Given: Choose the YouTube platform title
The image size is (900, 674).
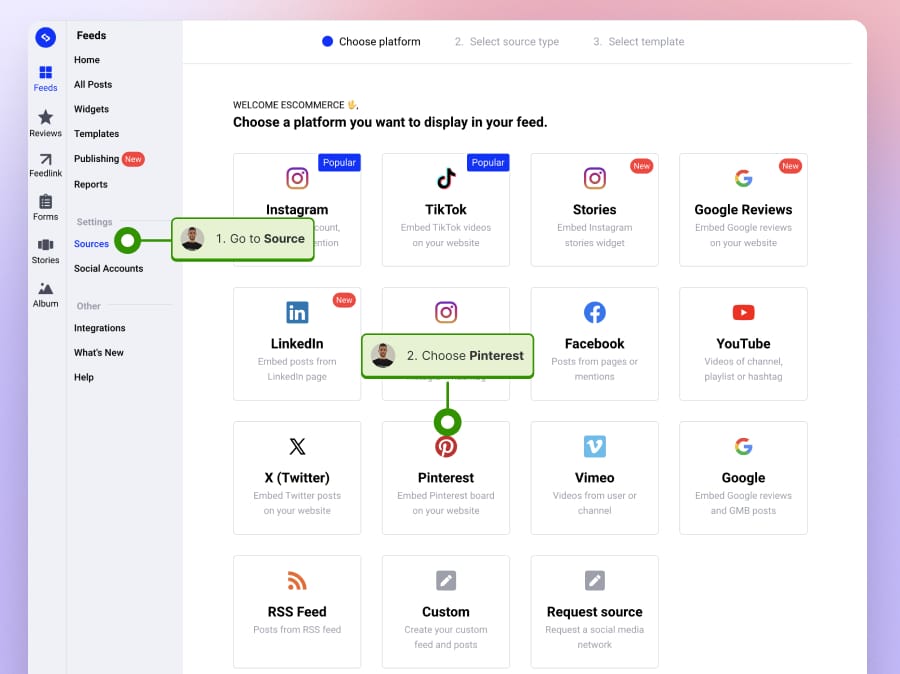Looking at the screenshot, I should point(743,343).
